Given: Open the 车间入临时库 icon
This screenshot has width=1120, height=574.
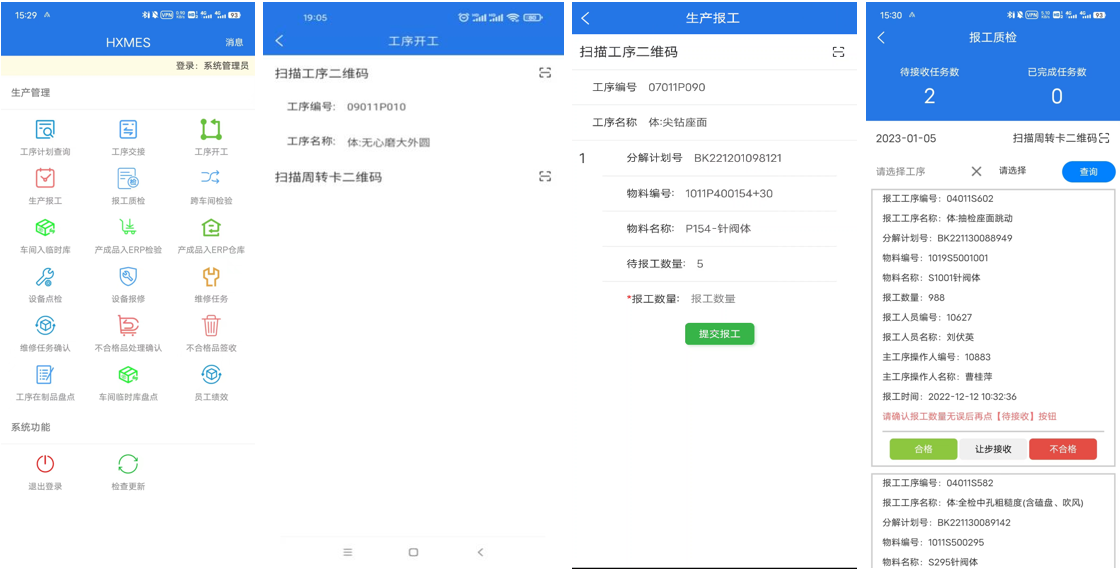Looking at the screenshot, I should 45,228.
